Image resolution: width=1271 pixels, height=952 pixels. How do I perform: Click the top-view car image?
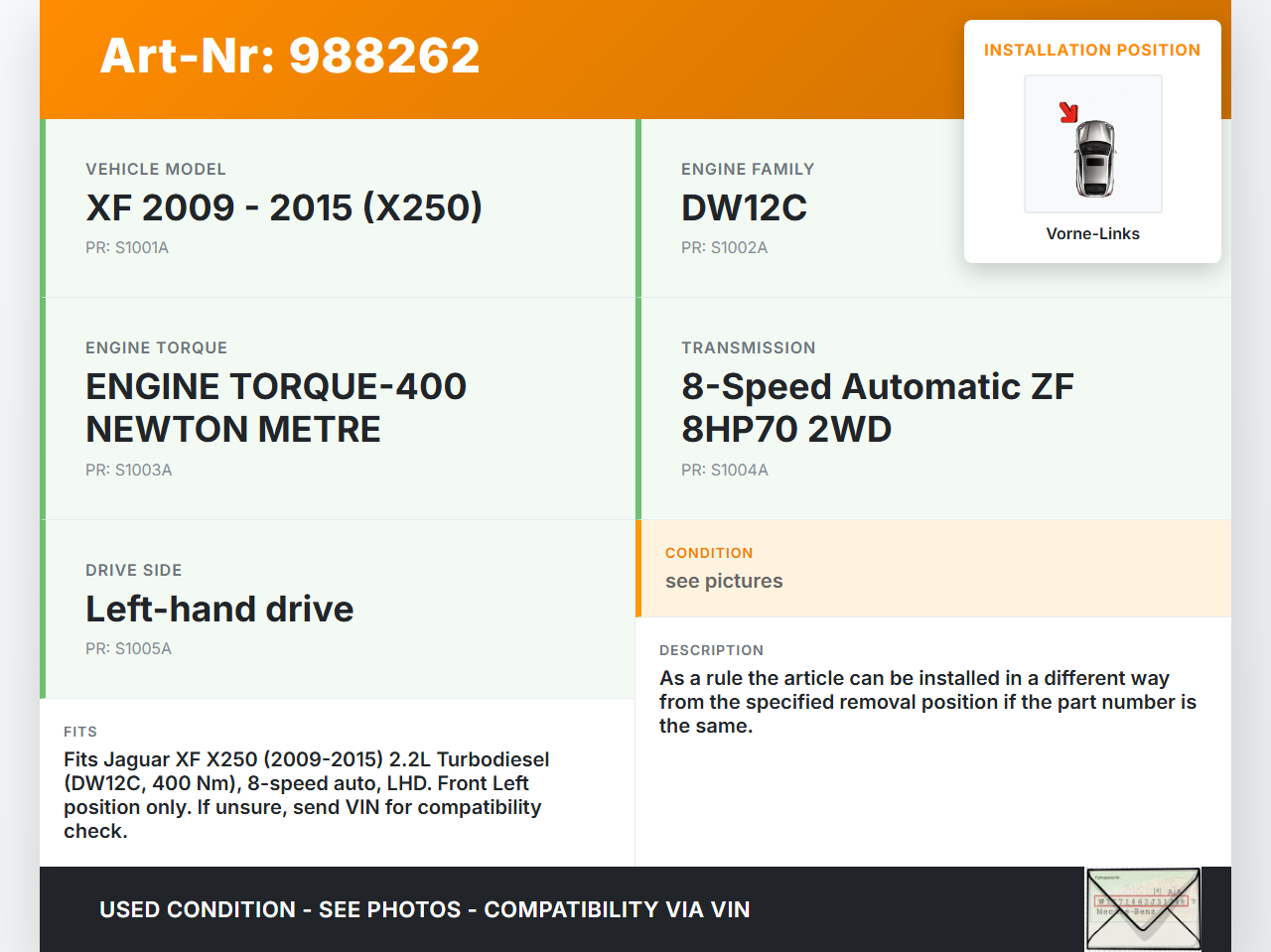click(1095, 158)
